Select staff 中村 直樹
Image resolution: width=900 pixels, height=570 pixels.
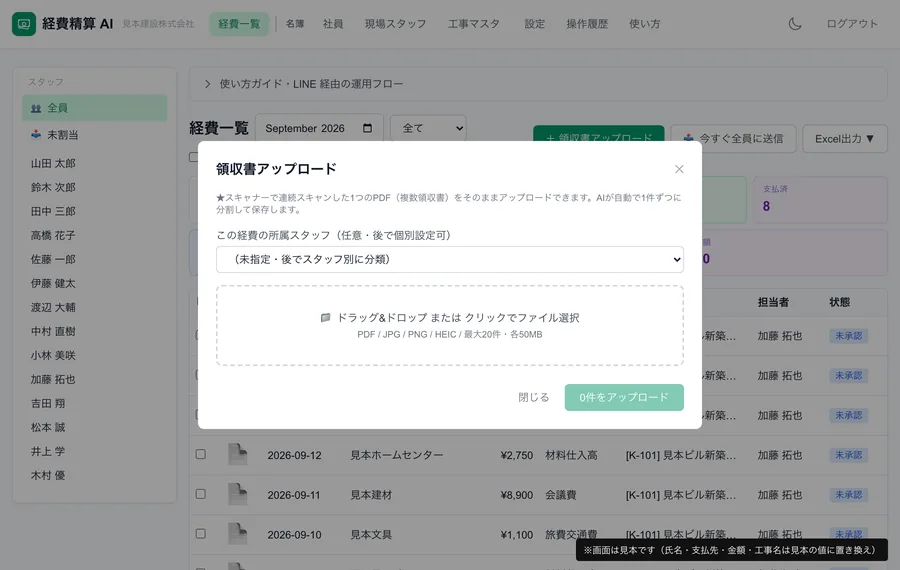pos(53,331)
